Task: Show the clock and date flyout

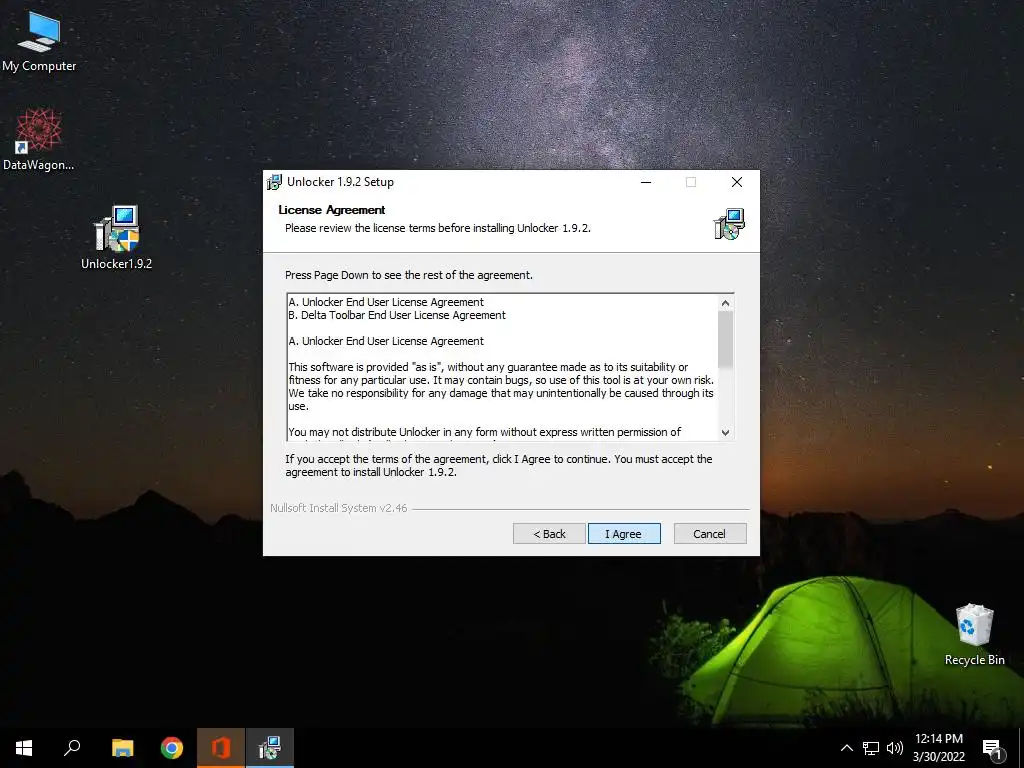Action: (x=938, y=748)
